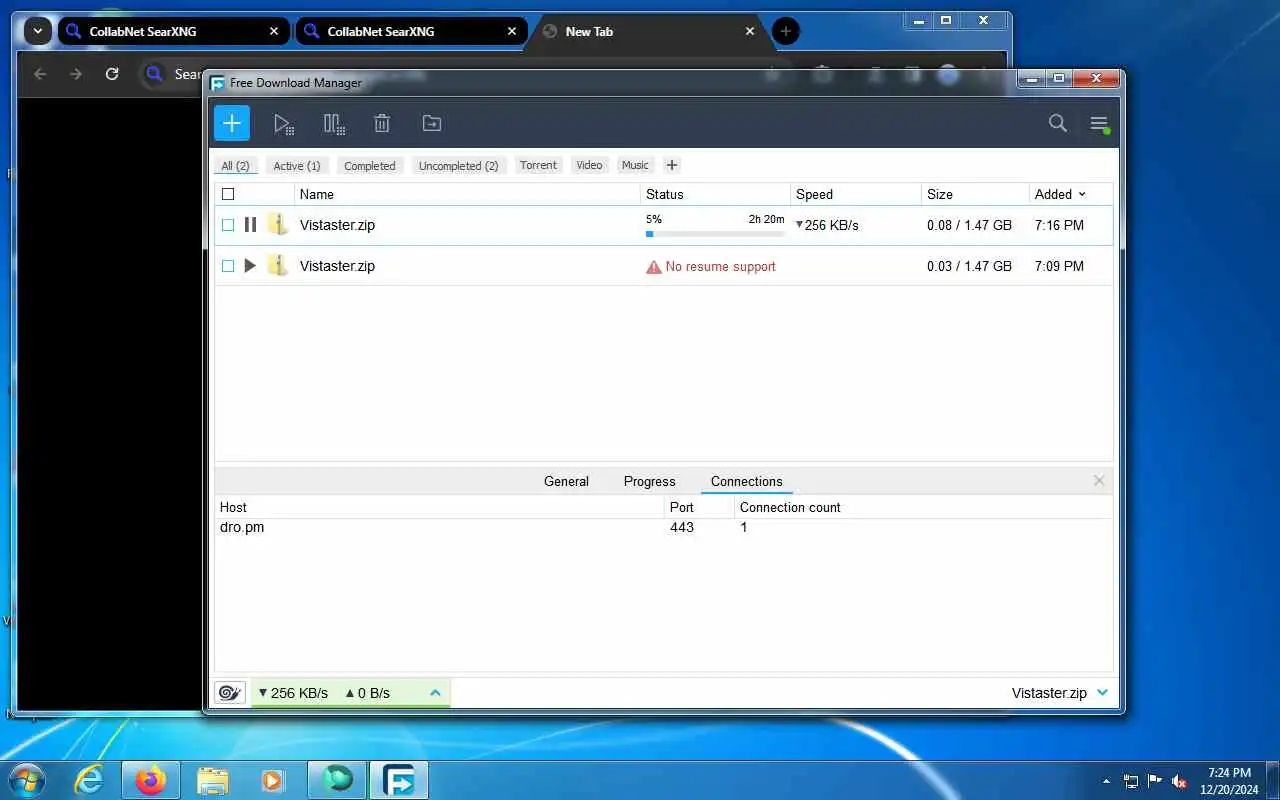Sort downloads by Speed column
This screenshot has width=1280, height=800.
pyautogui.click(x=856, y=194)
